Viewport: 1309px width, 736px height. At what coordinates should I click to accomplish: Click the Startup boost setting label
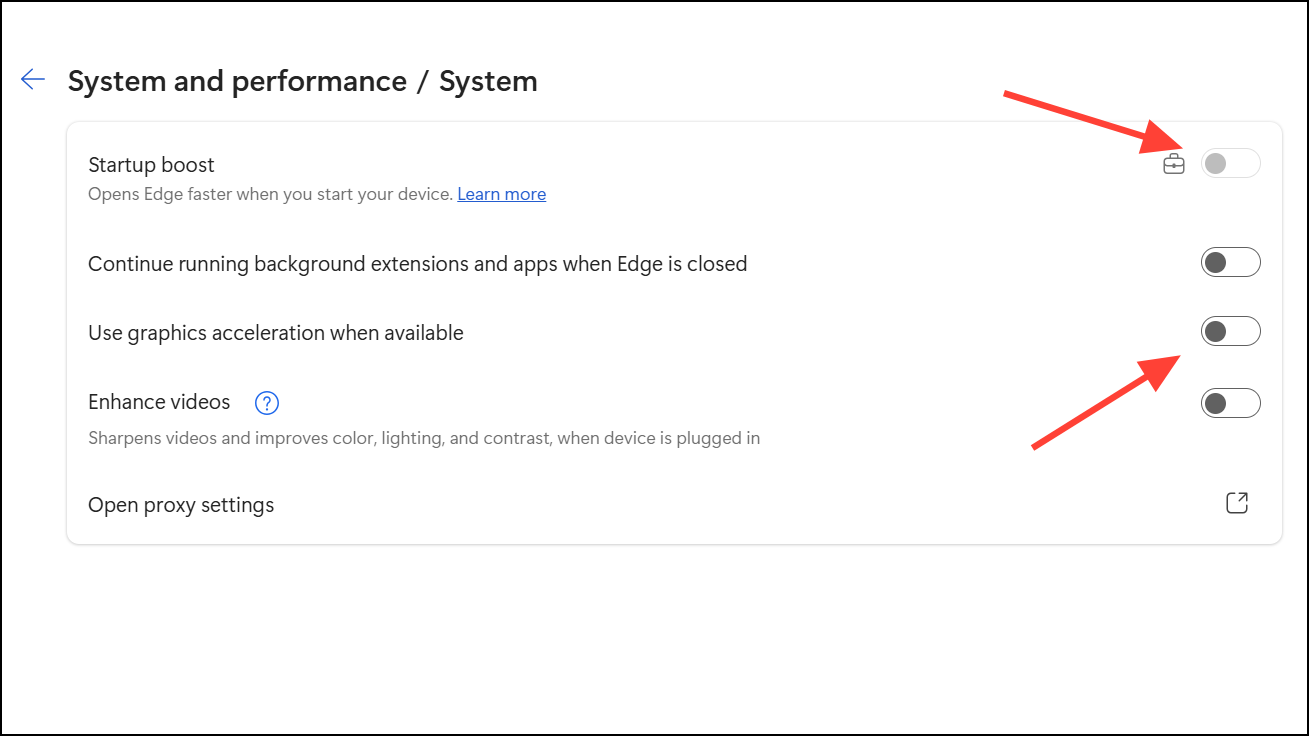coord(151,165)
